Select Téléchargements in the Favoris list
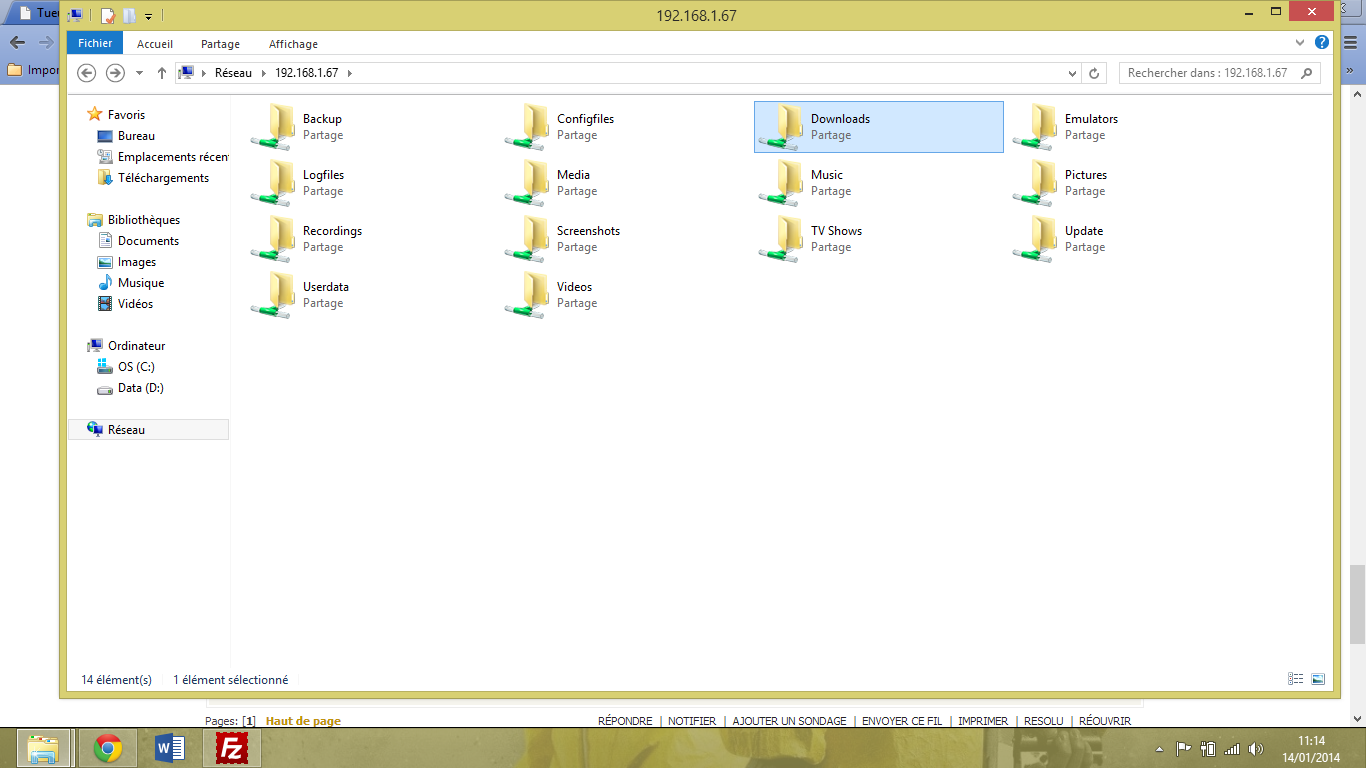The image size is (1366, 768). pos(163,178)
